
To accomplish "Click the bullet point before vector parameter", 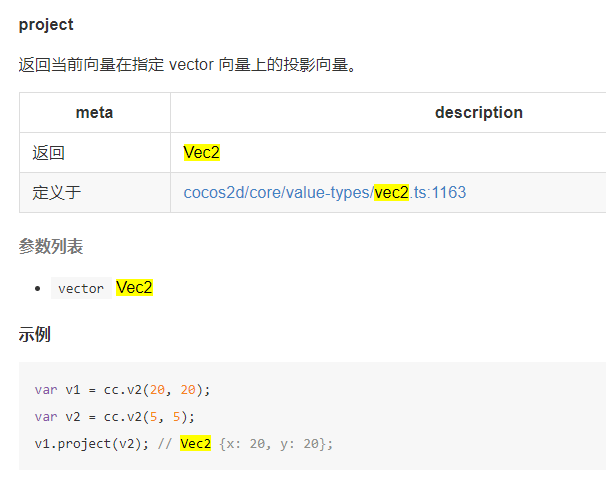I will tap(37, 288).
